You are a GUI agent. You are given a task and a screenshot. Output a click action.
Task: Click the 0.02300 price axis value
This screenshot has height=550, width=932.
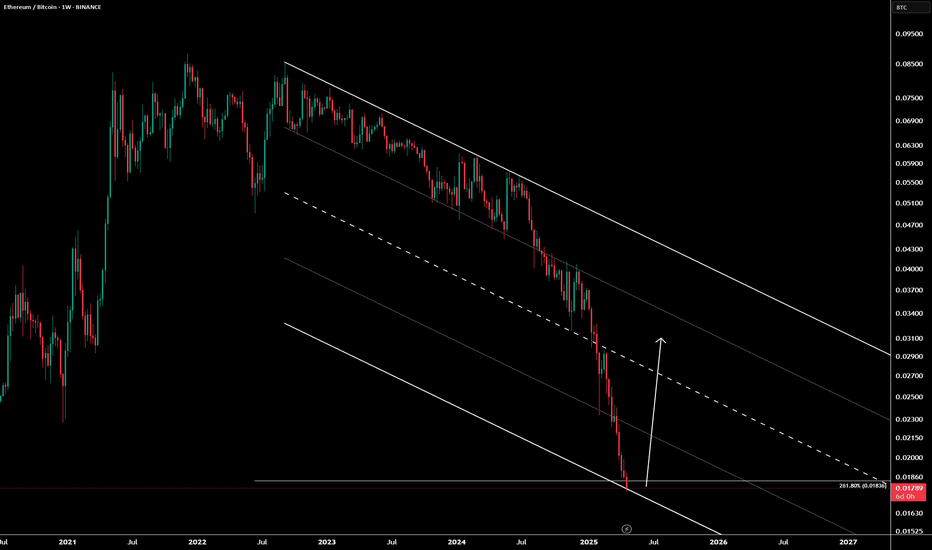click(909, 419)
